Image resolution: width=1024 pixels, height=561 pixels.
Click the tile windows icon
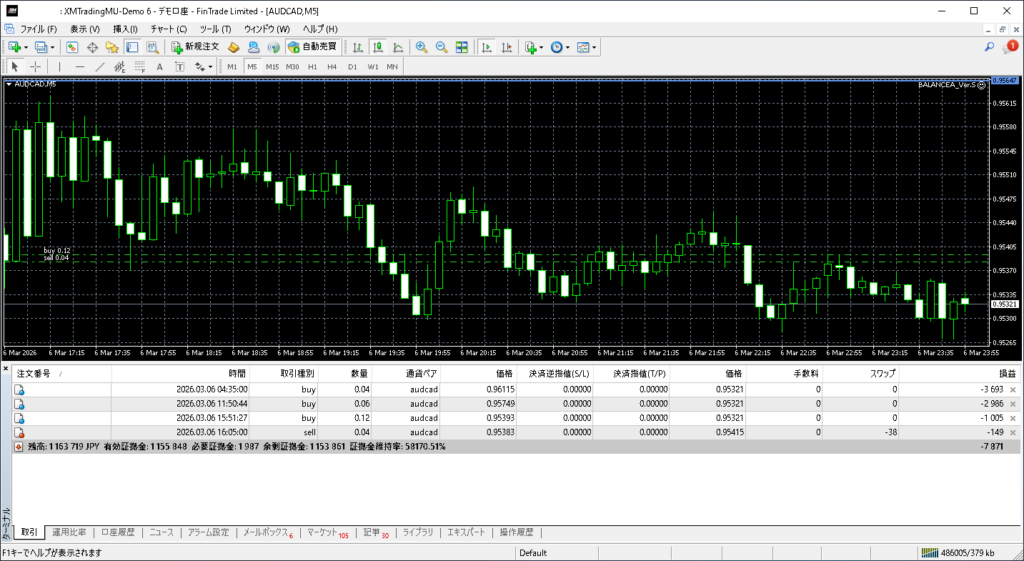click(461, 47)
